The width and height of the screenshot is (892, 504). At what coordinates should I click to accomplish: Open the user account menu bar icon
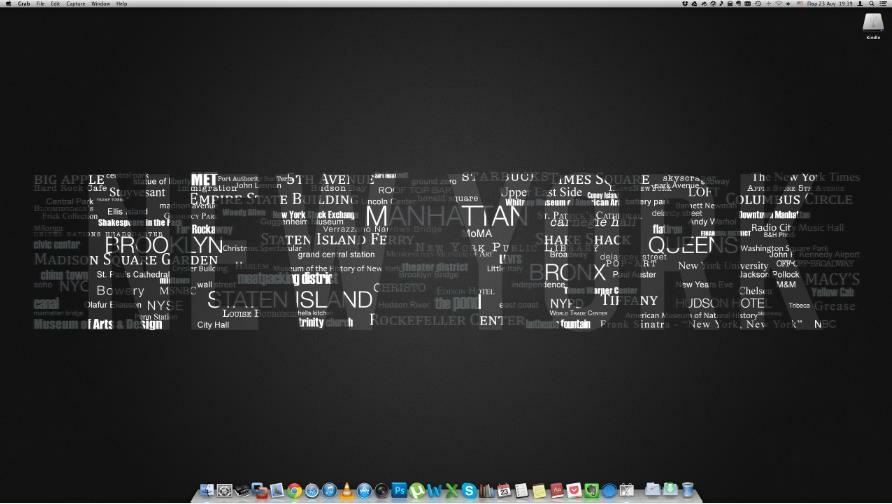(x=860, y=3)
